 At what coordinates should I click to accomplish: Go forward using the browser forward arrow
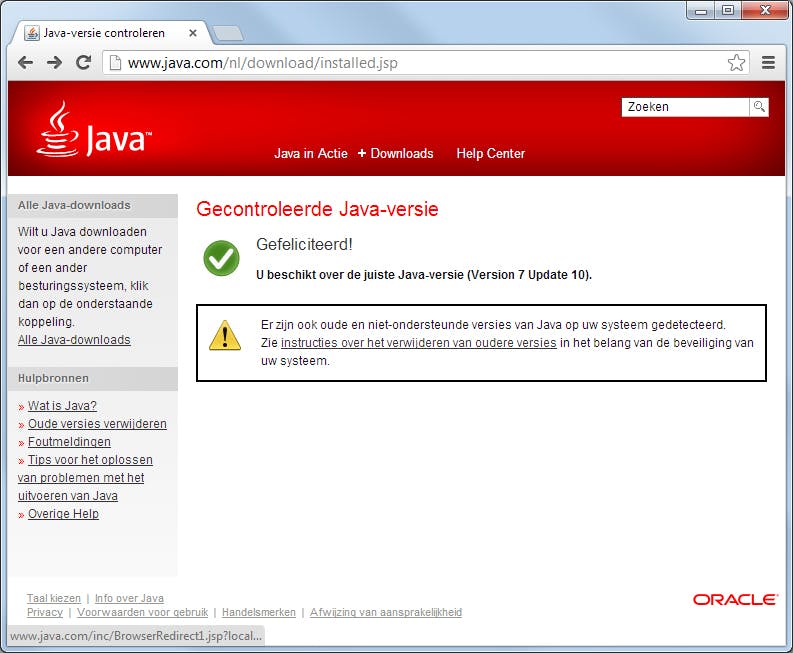(54, 63)
